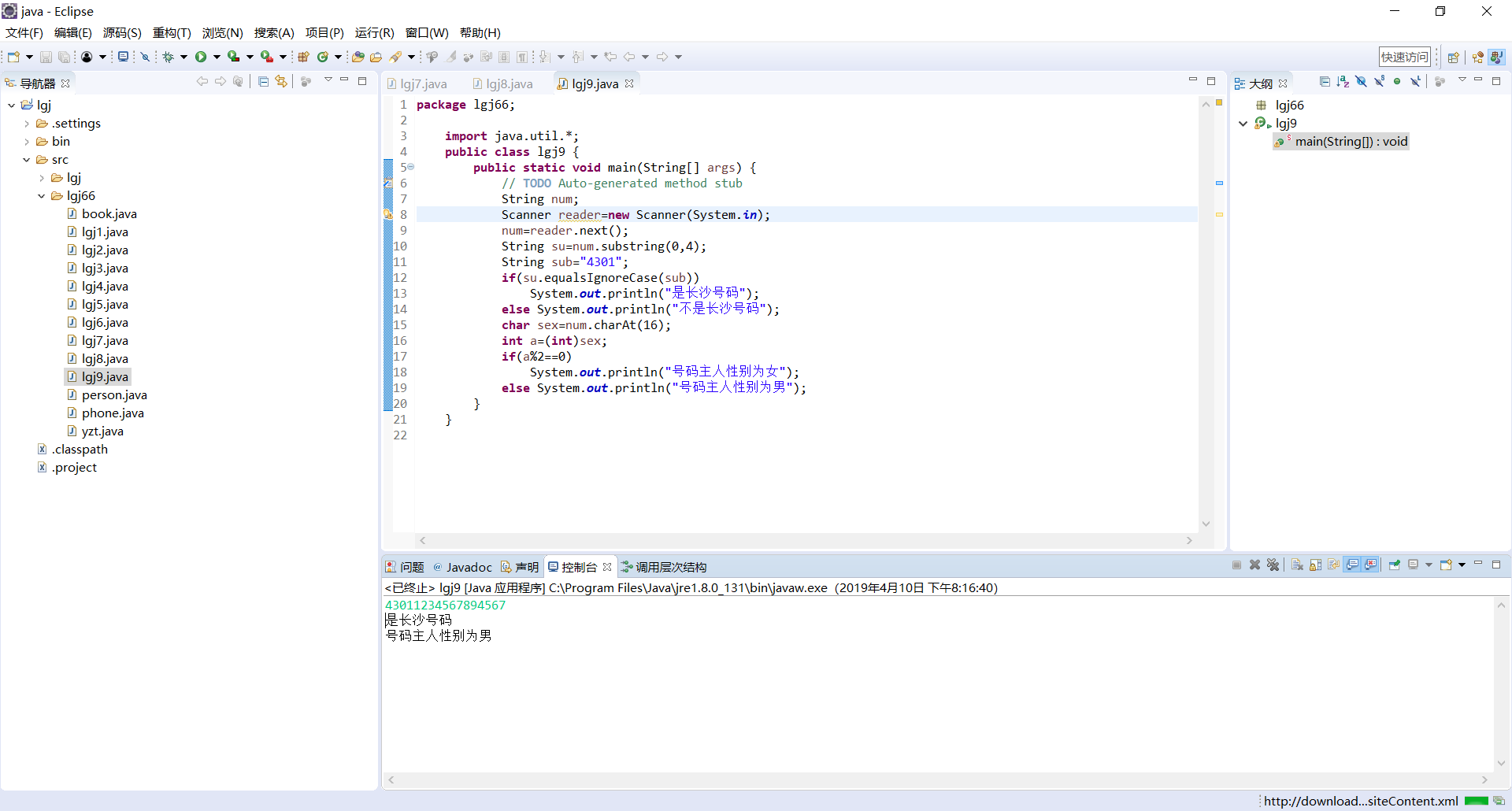Screen dimensions: 1512x811
Task: Sort the outline alphabetically
Action: click(1343, 82)
